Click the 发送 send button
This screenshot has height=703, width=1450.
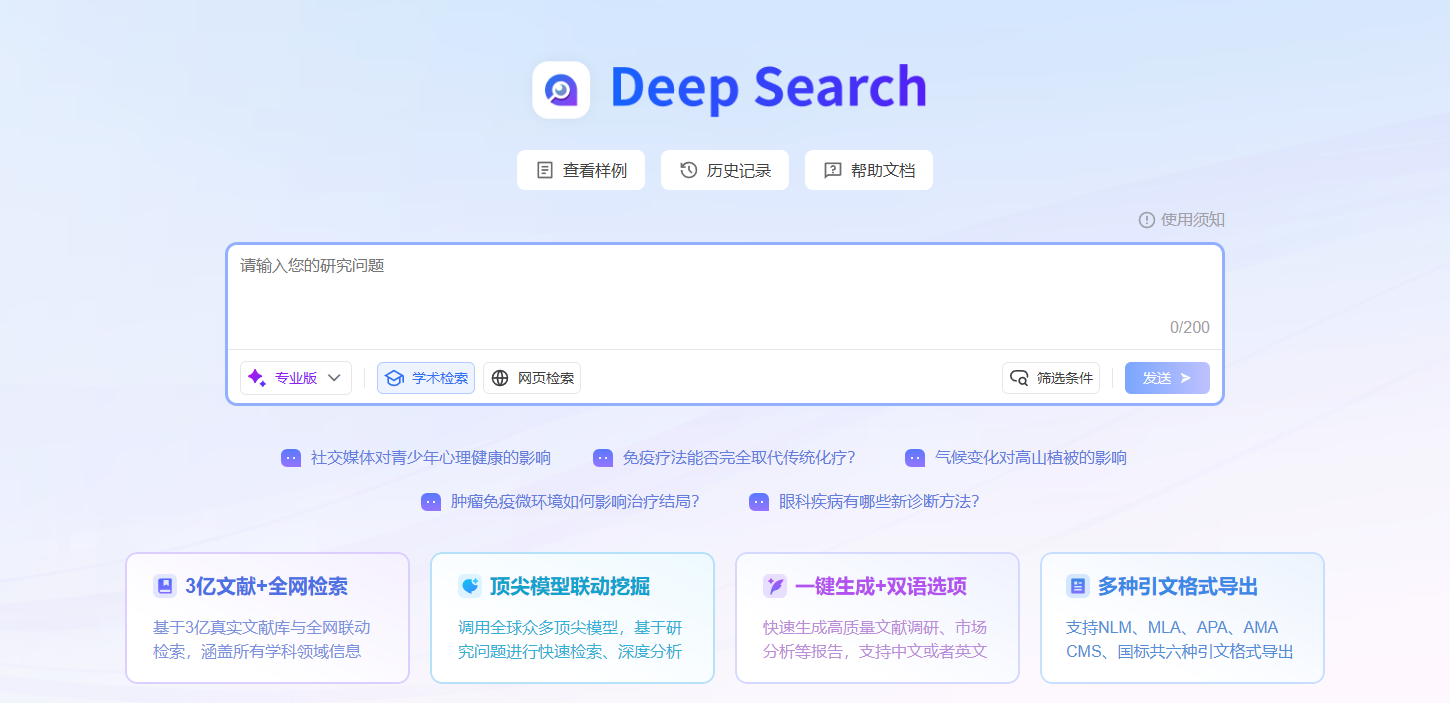tap(1167, 378)
